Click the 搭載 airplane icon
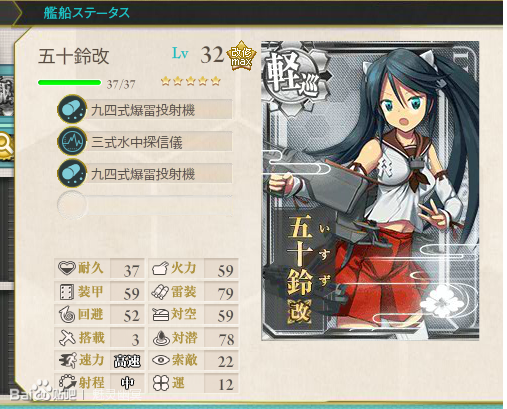 click(x=67, y=337)
